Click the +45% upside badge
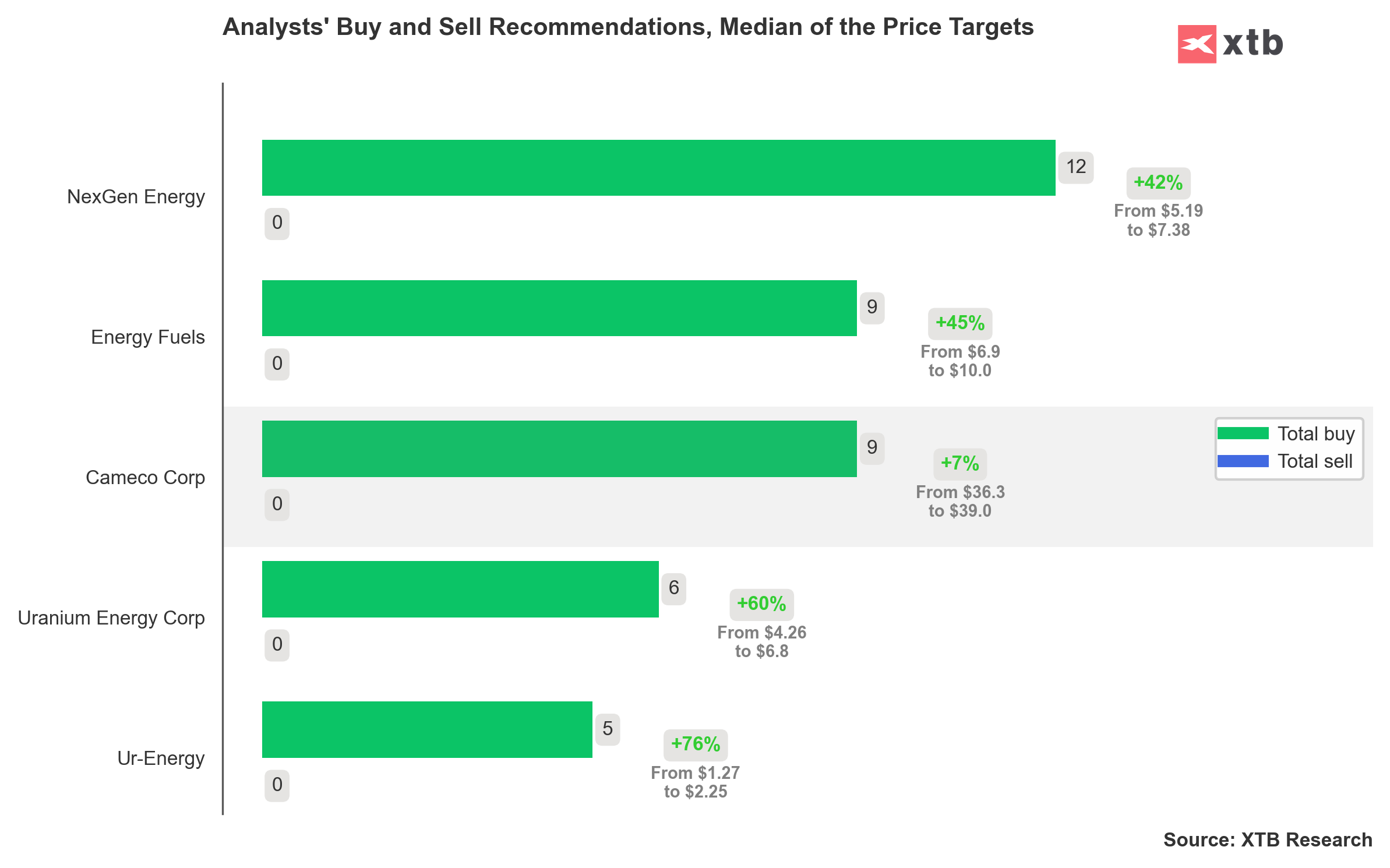Viewport: 1390px width, 868px height. click(960, 323)
